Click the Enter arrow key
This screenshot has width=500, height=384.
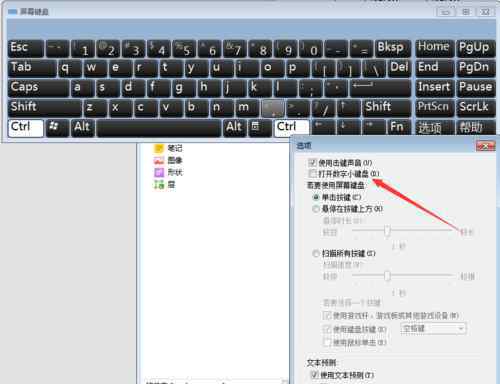point(380,88)
